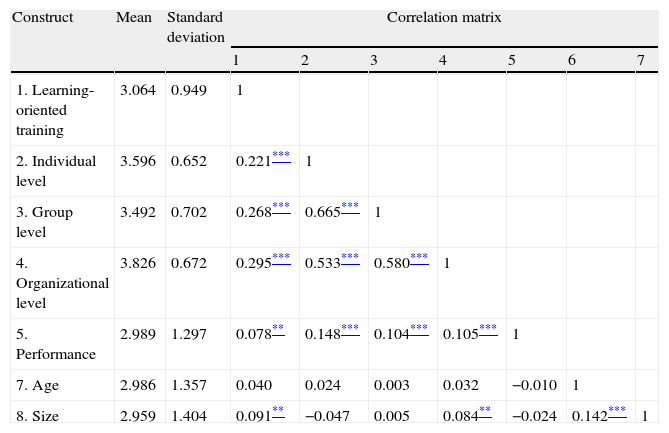This screenshot has height=433, width=669.
Task: Click the Learning-oriented training row label
Action: pos(55,110)
